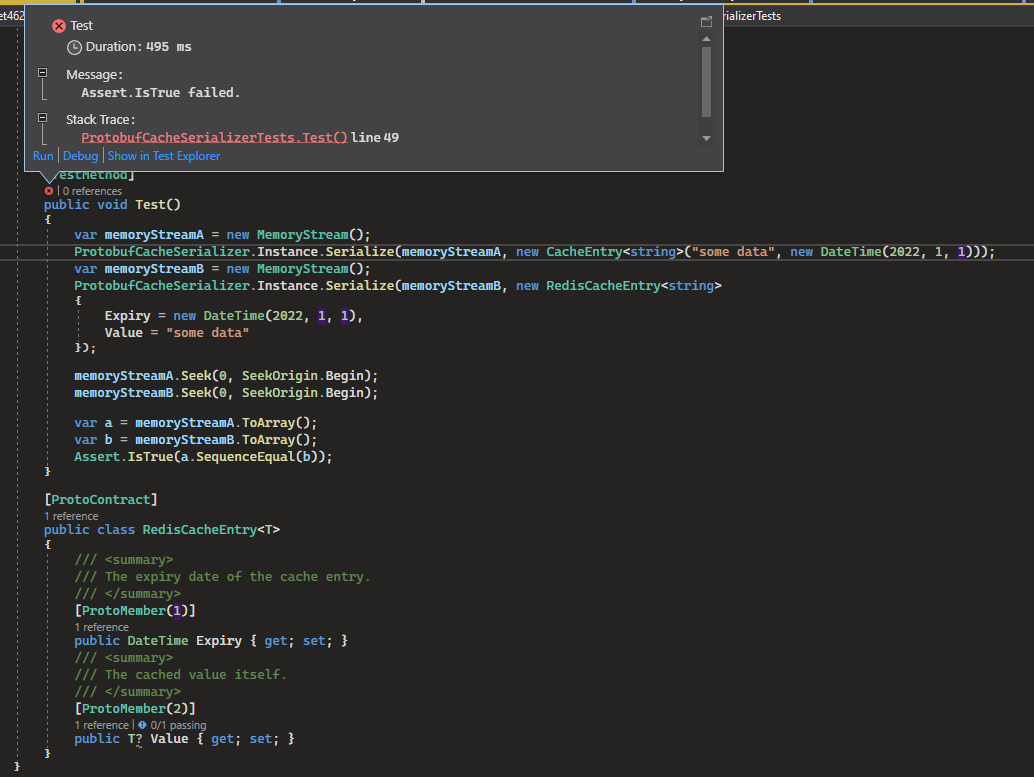Click tooltip scrollbar down arrow
The width and height of the screenshot is (1034, 777).
coord(706,138)
